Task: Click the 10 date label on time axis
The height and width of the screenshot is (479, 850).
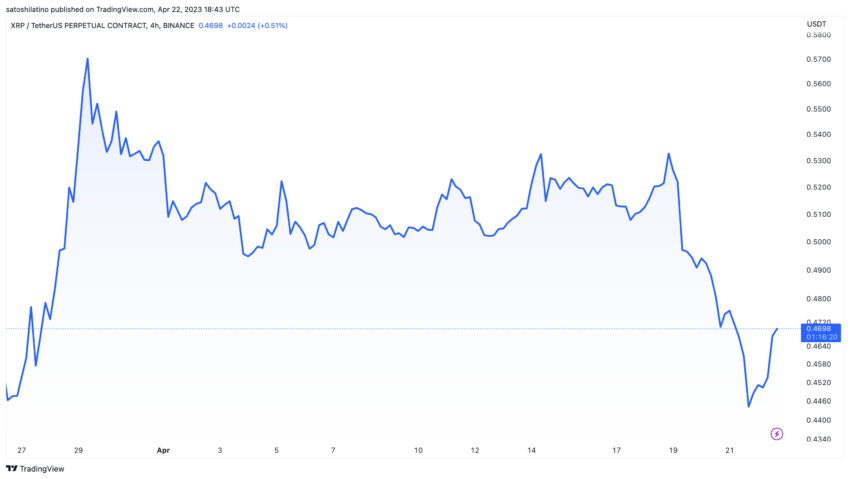Action: 418,450
